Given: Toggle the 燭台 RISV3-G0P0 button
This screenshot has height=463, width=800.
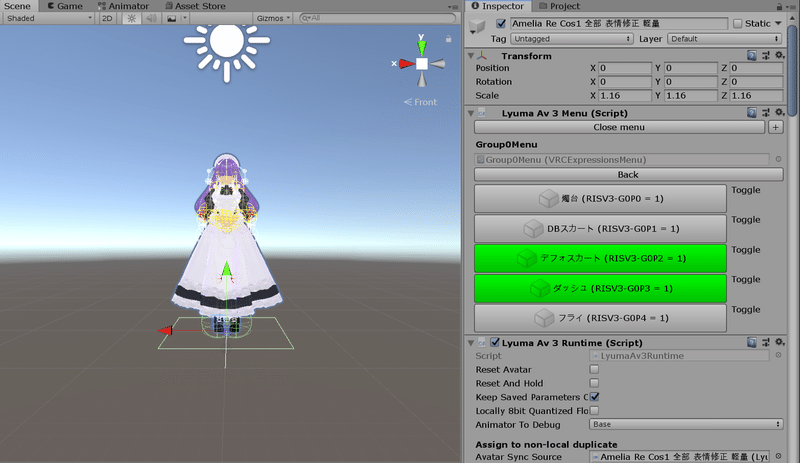Looking at the screenshot, I should (600, 199).
